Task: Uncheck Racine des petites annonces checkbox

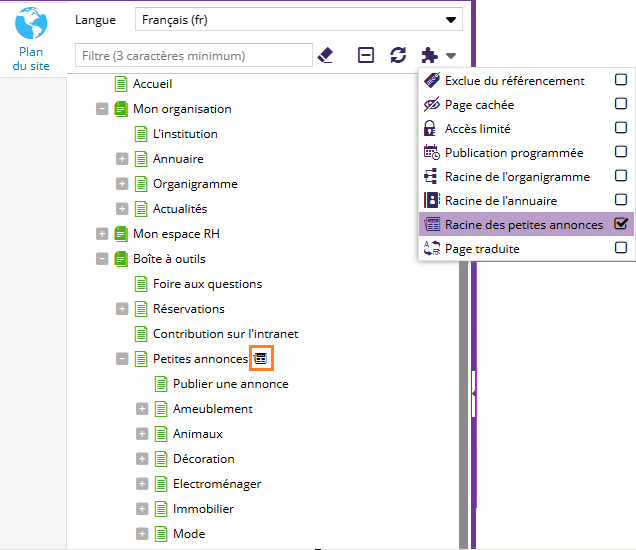Action: [621, 224]
